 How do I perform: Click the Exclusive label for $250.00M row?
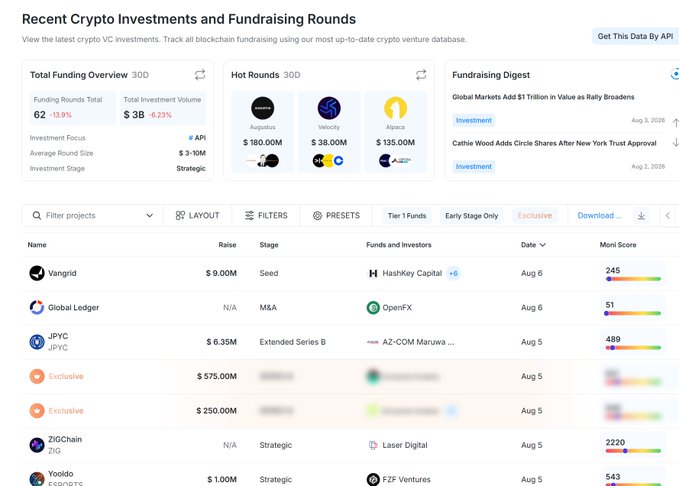coord(66,411)
